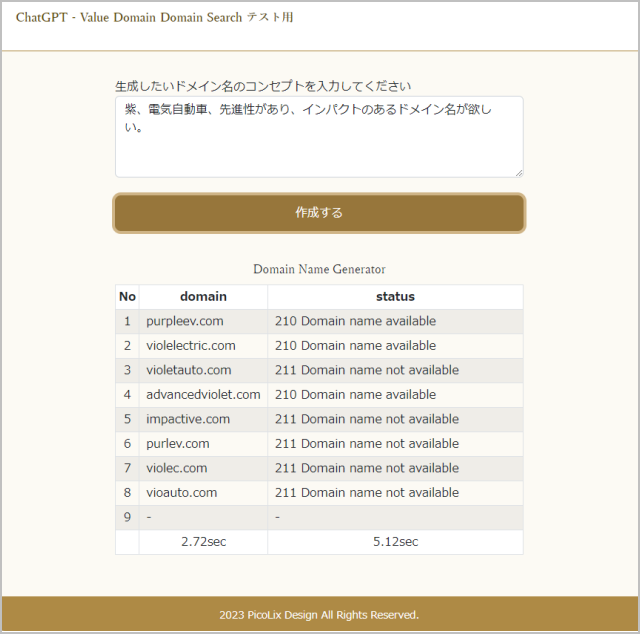The width and height of the screenshot is (640, 634).
Task: Click the 生成したいドメイン名 prompt label
Action: pyautogui.click(x=263, y=86)
